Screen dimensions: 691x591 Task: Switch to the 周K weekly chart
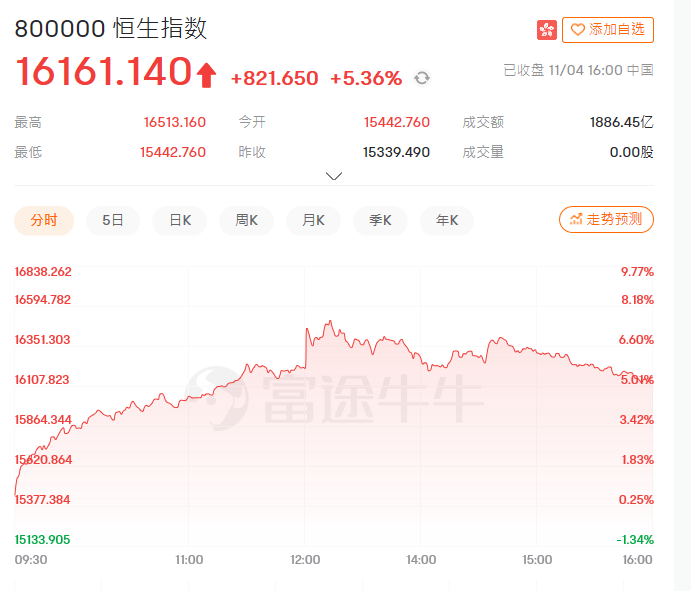pyautogui.click(x=246, y=220)
